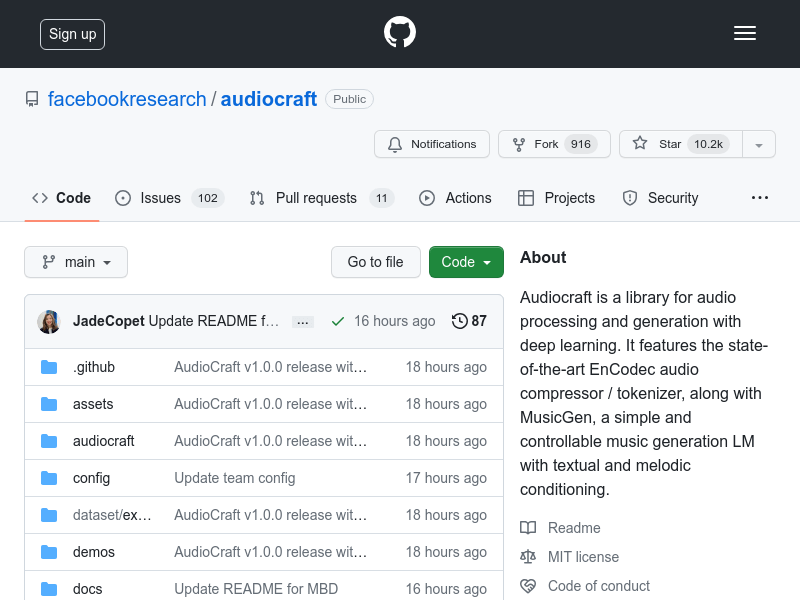The height and width of the screenshot is (600, 800).
Task: Click the docs folder icon
Action: click(x=49, y=589)
